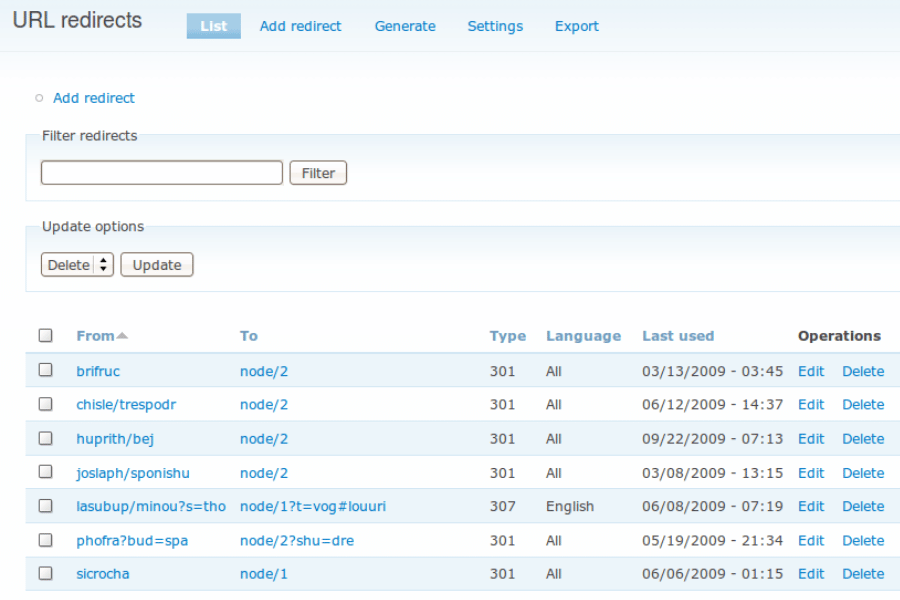
Task: Open the node/1?t=vog#louuri destination link
Action: 313,506
